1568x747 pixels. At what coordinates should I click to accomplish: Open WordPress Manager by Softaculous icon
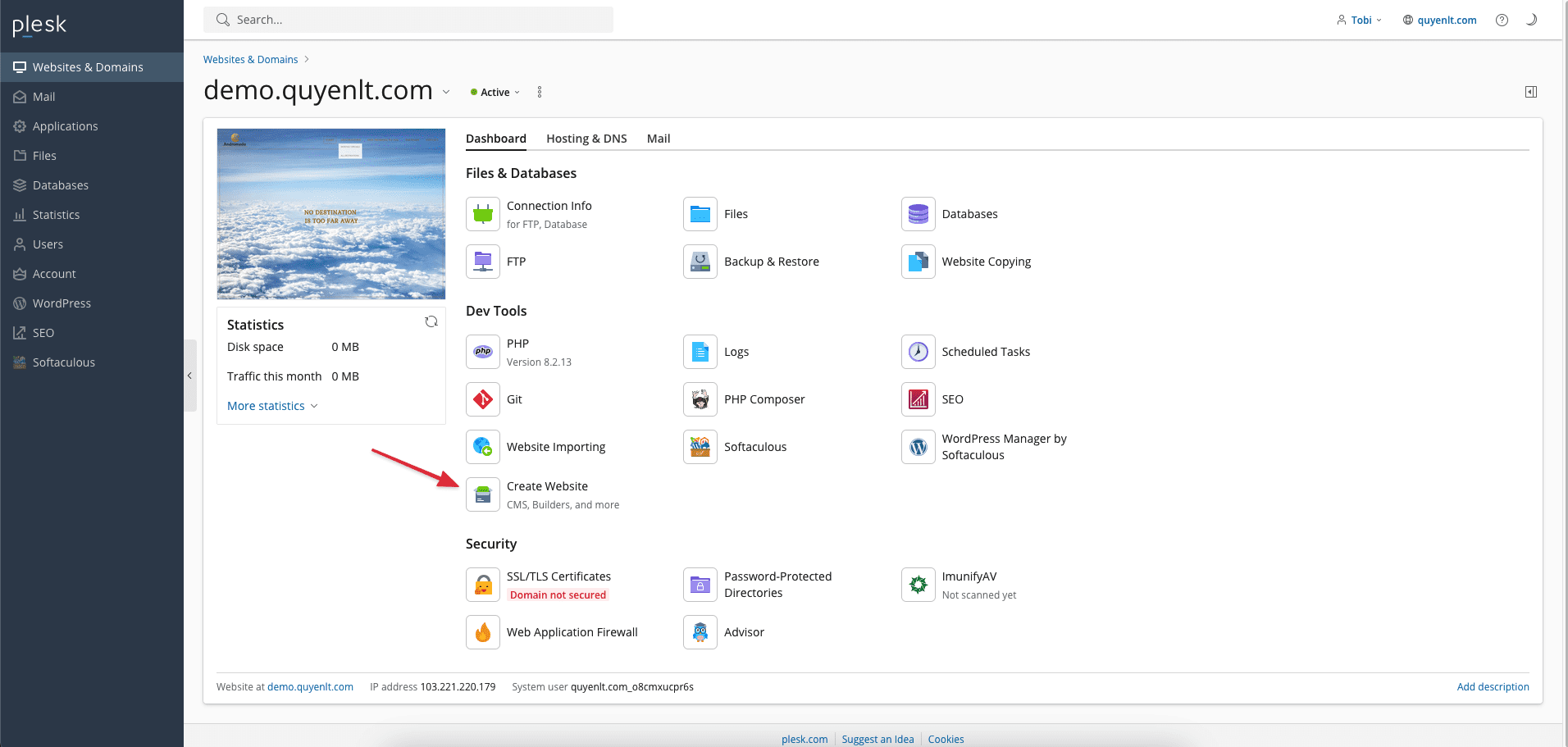coord(918,447)
